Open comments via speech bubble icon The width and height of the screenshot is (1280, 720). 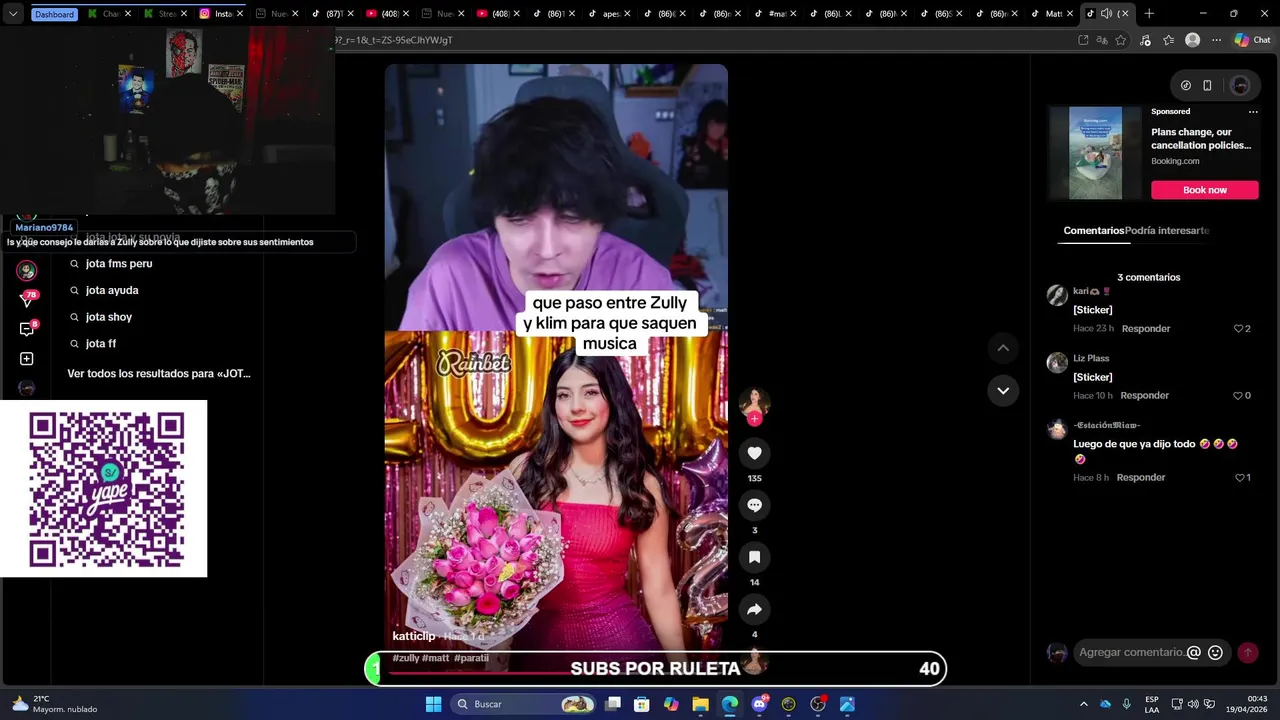pos(754,505)
